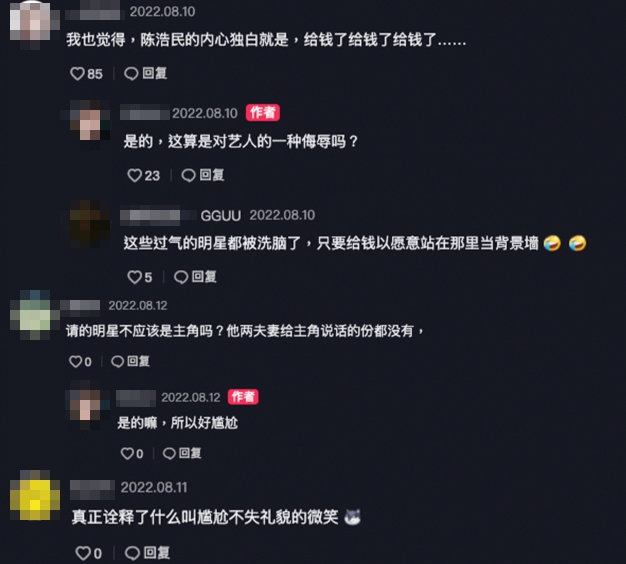Viewport: 626px width, 564px height.
Task: Like the GGUU comment with 5 likes
Action: (134, 277)
